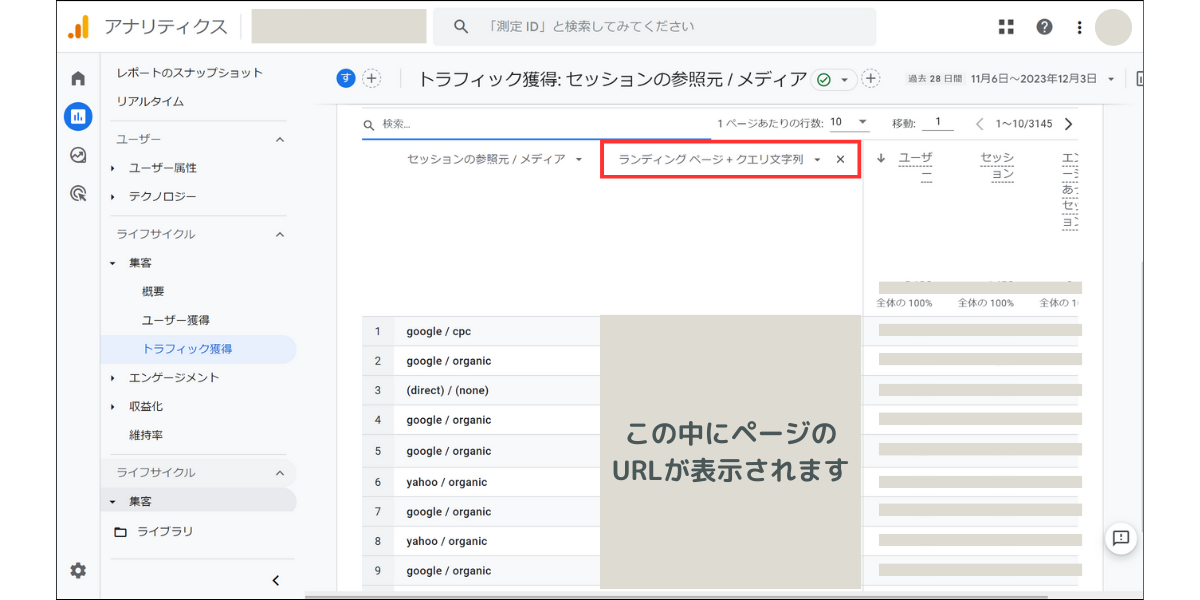Go to previous page of table rows

point(979,124)
